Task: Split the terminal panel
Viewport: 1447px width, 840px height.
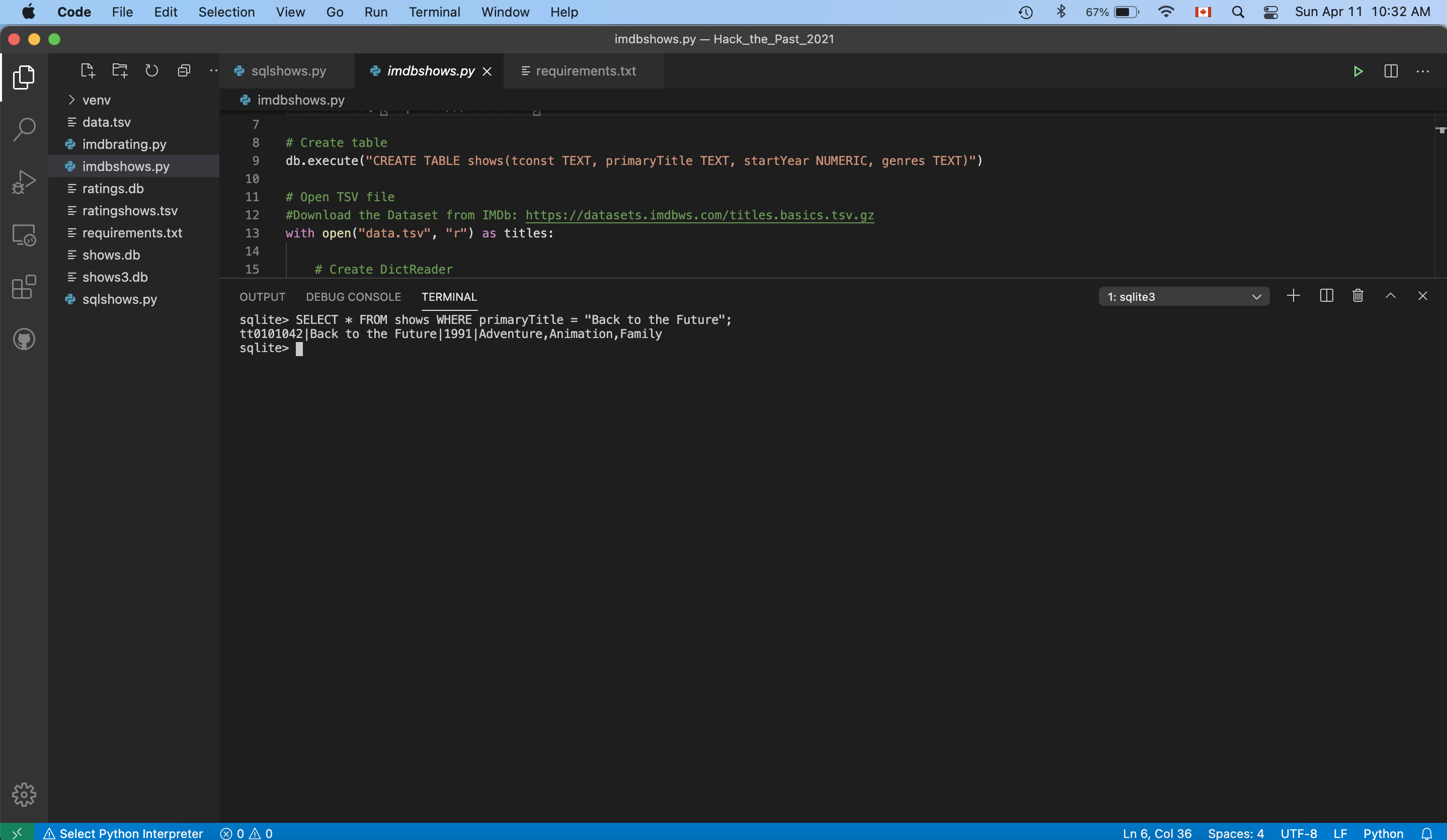Action: (x=1326, y=296)
